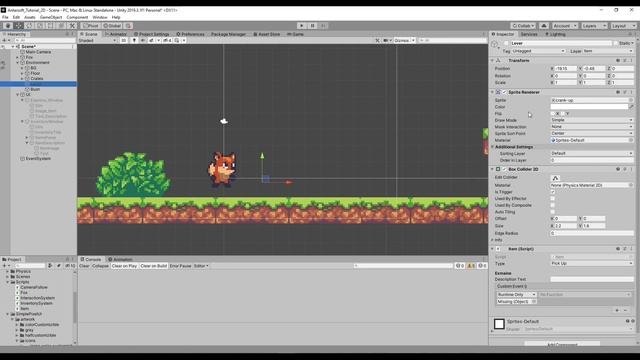Open the Component menu
The width and height of the screenshot is (640, 360).
click(77, 17)
